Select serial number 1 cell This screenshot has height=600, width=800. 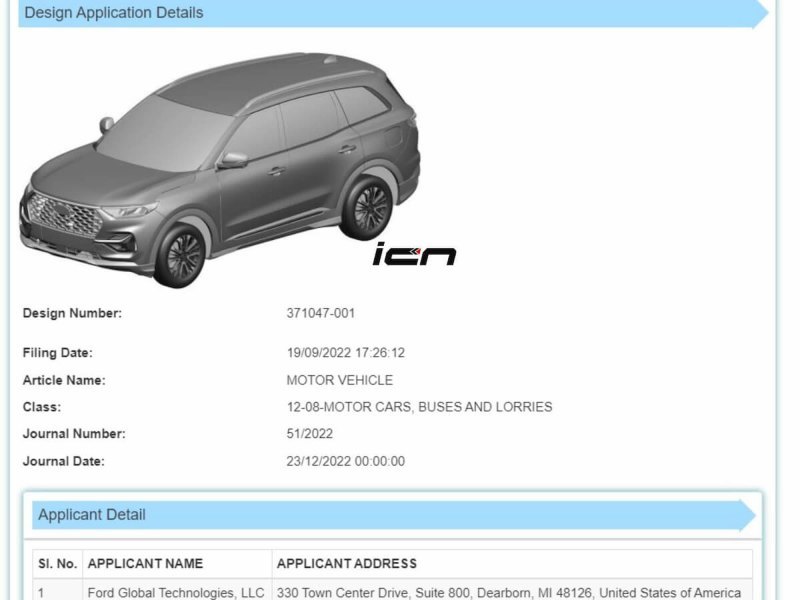point(58,591)
